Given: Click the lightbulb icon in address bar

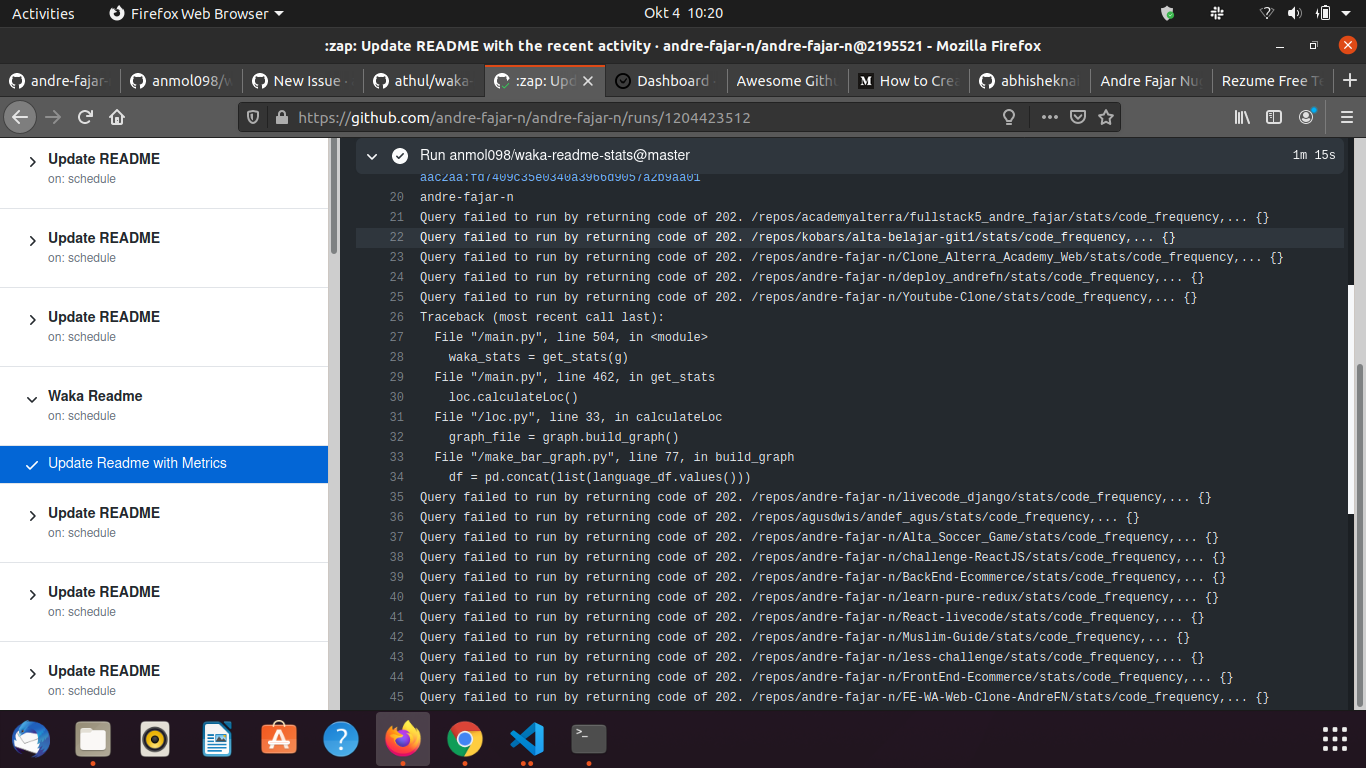Looking at the screenshot, I should coord(1009,117).
